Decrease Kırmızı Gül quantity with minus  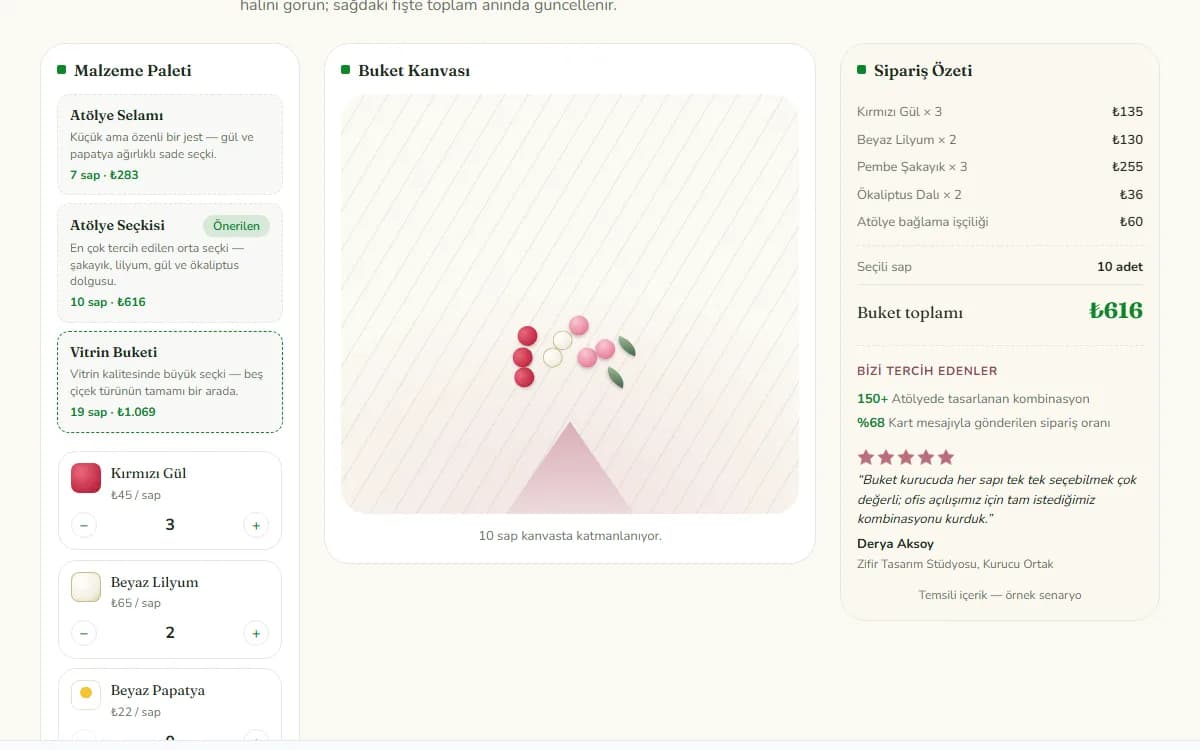[x=84, y=525]
